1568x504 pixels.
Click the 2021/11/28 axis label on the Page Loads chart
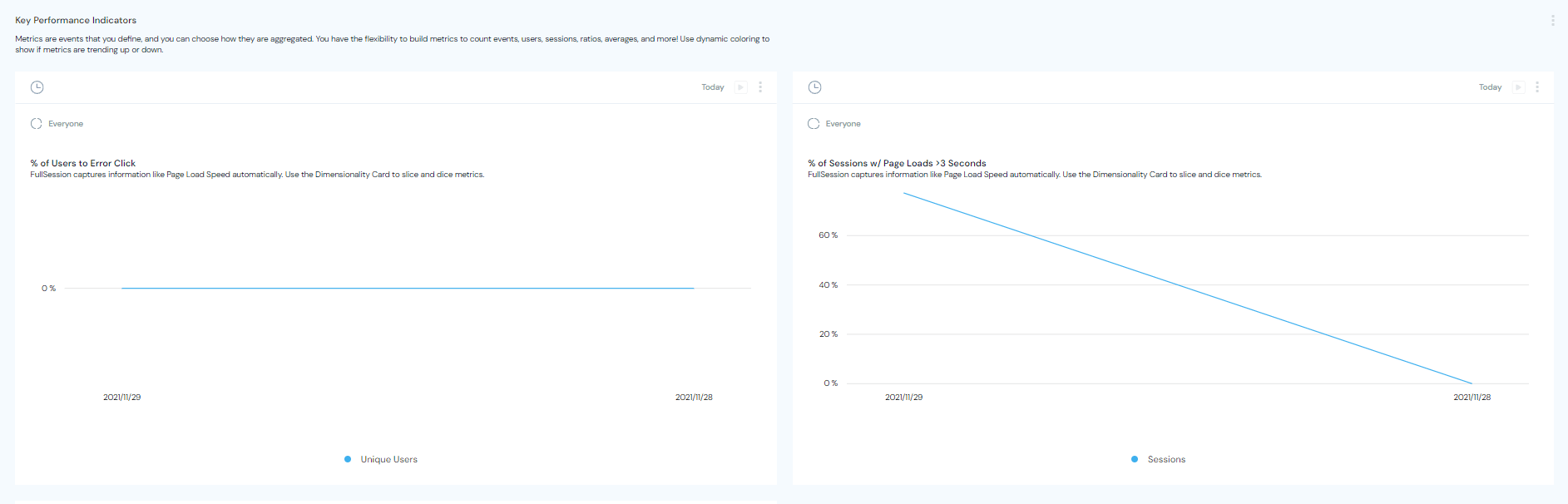coord(1472,398)
